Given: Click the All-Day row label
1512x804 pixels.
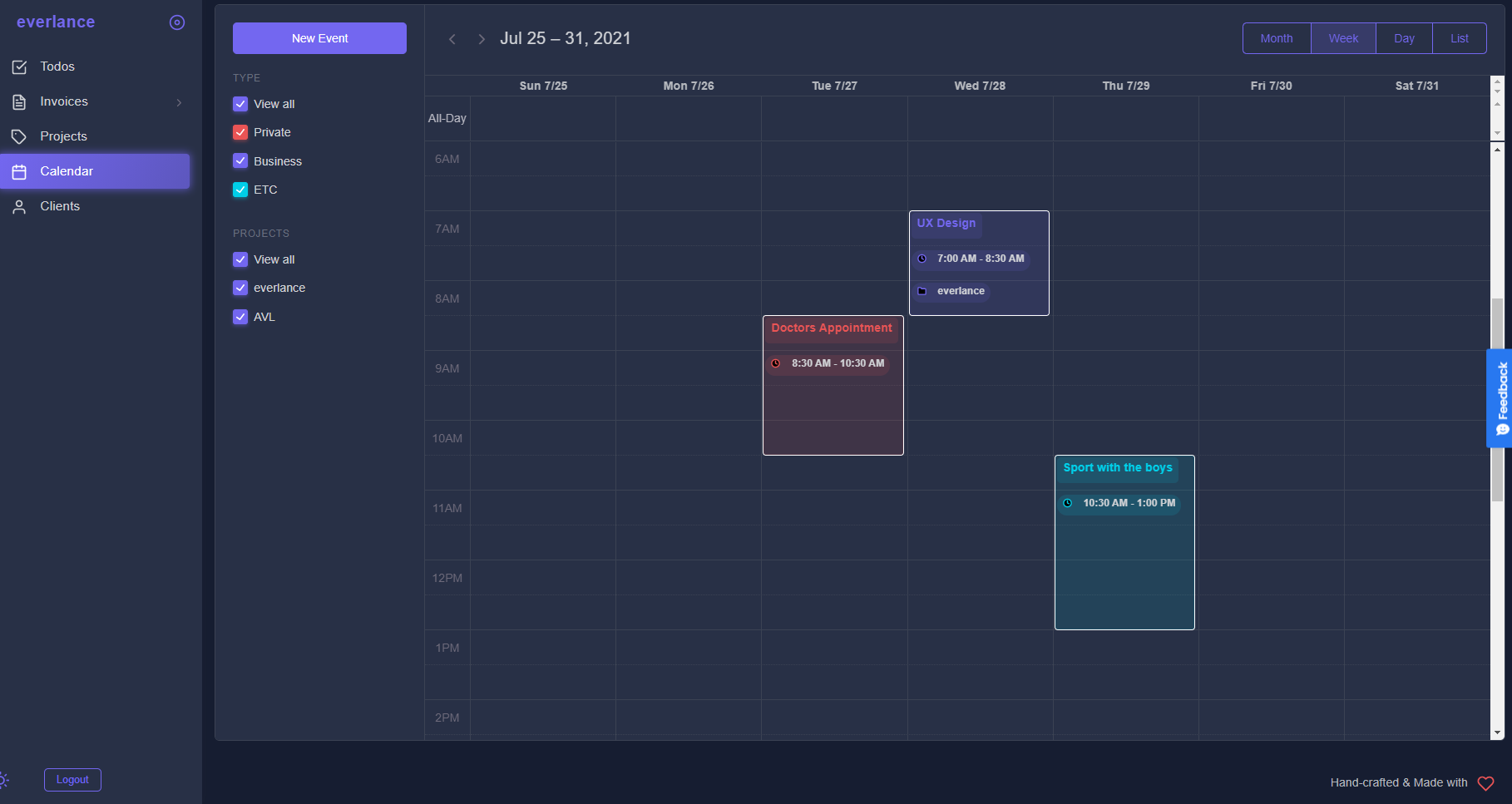Looking at the screenshot, I should pos(447,118).
